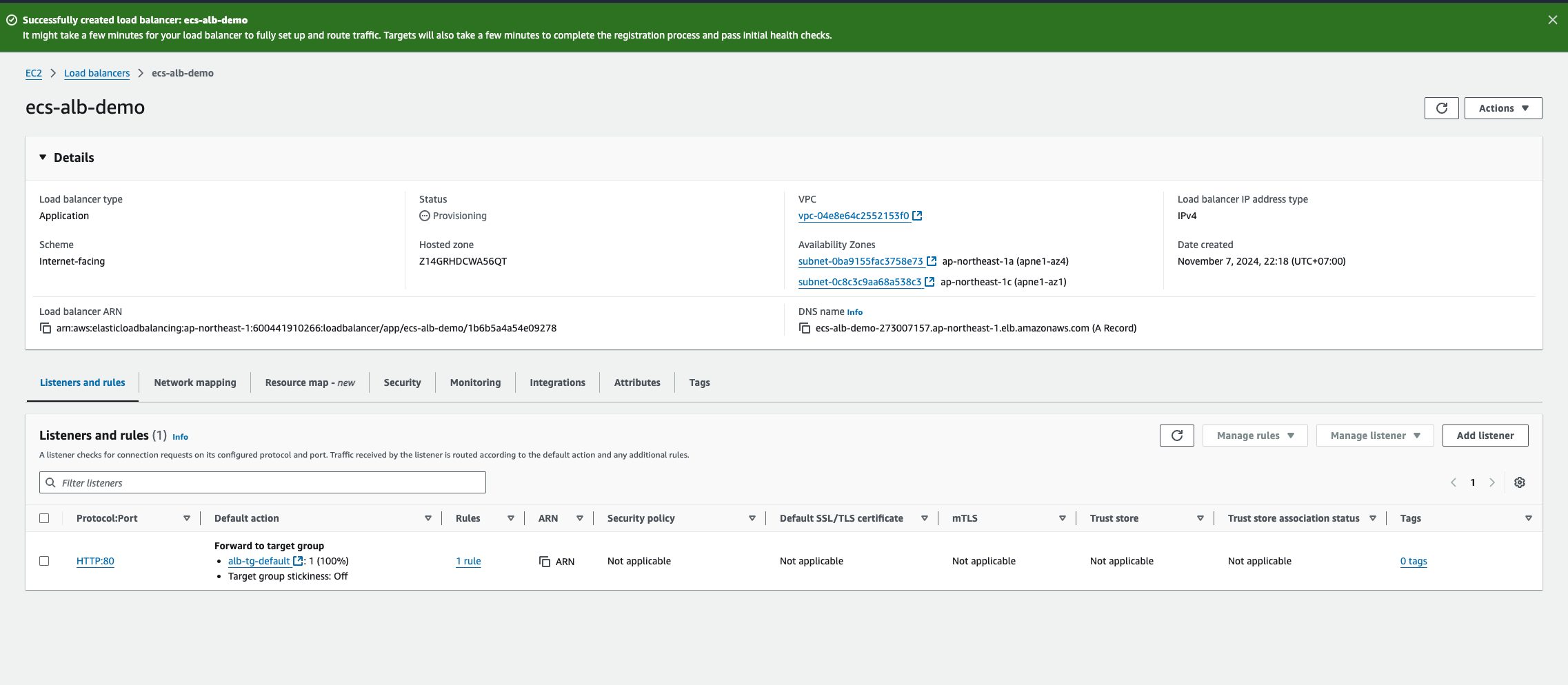Open listeners table preferences gear

click(x=1520, y=482)
